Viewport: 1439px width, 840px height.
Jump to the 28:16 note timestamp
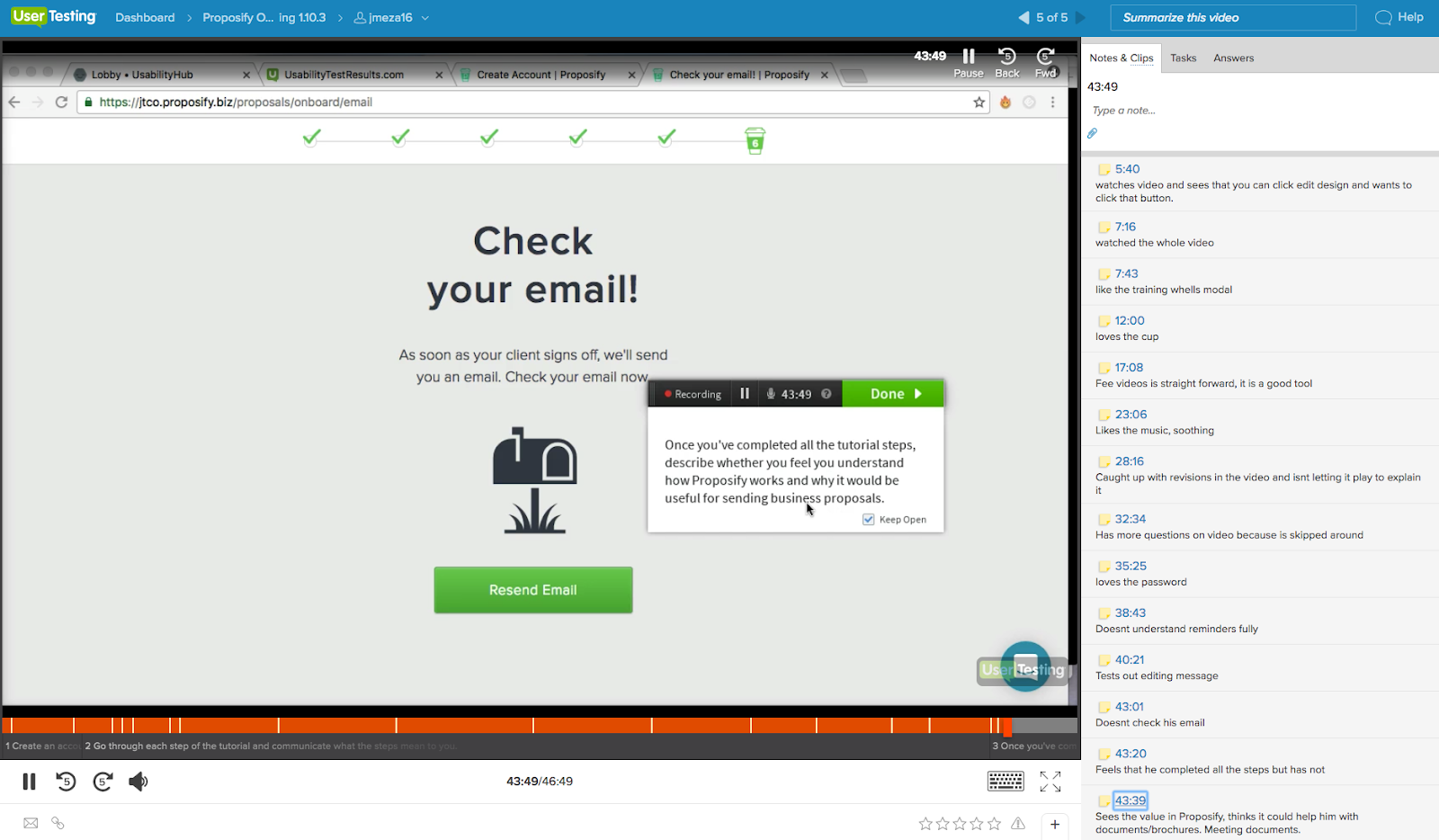tap(1130, 461)
